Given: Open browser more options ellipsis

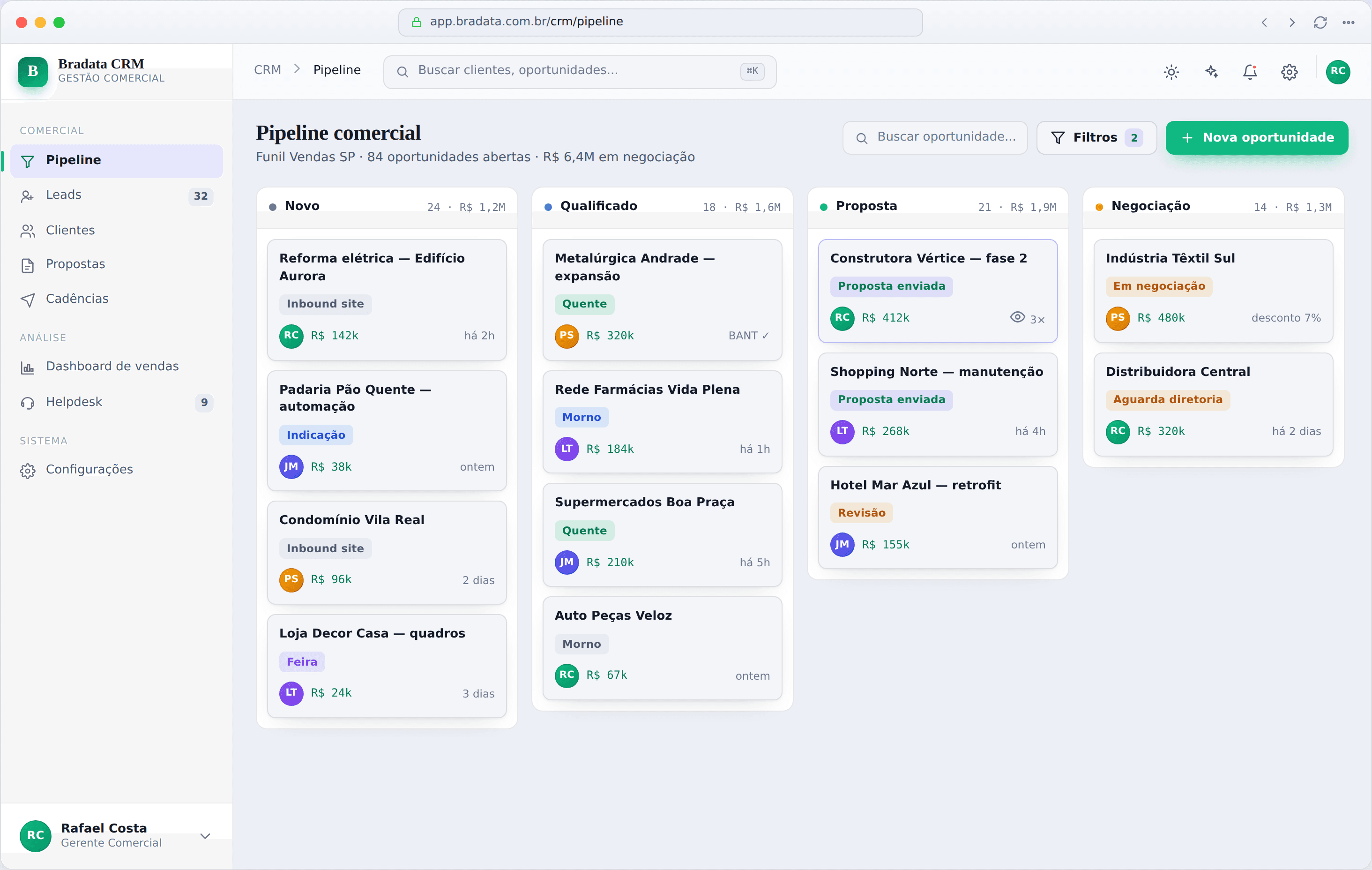Looking at the screenshot, I should tap(1348, 22).
